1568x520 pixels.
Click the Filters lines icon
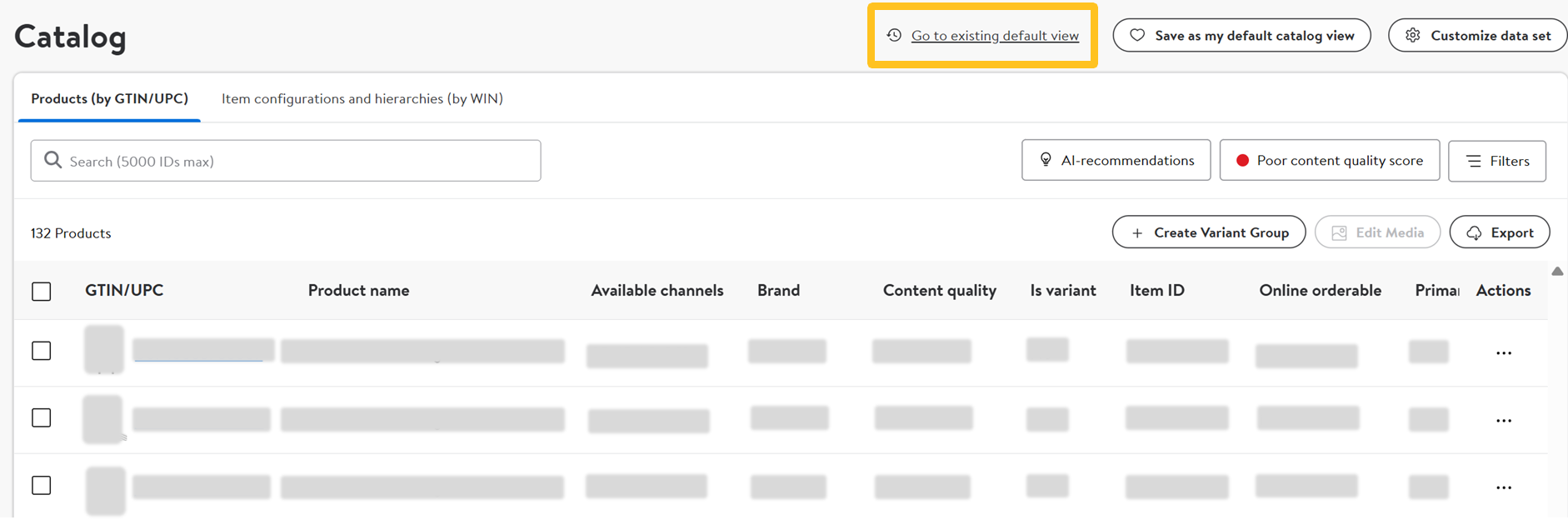click(1474, 161)
